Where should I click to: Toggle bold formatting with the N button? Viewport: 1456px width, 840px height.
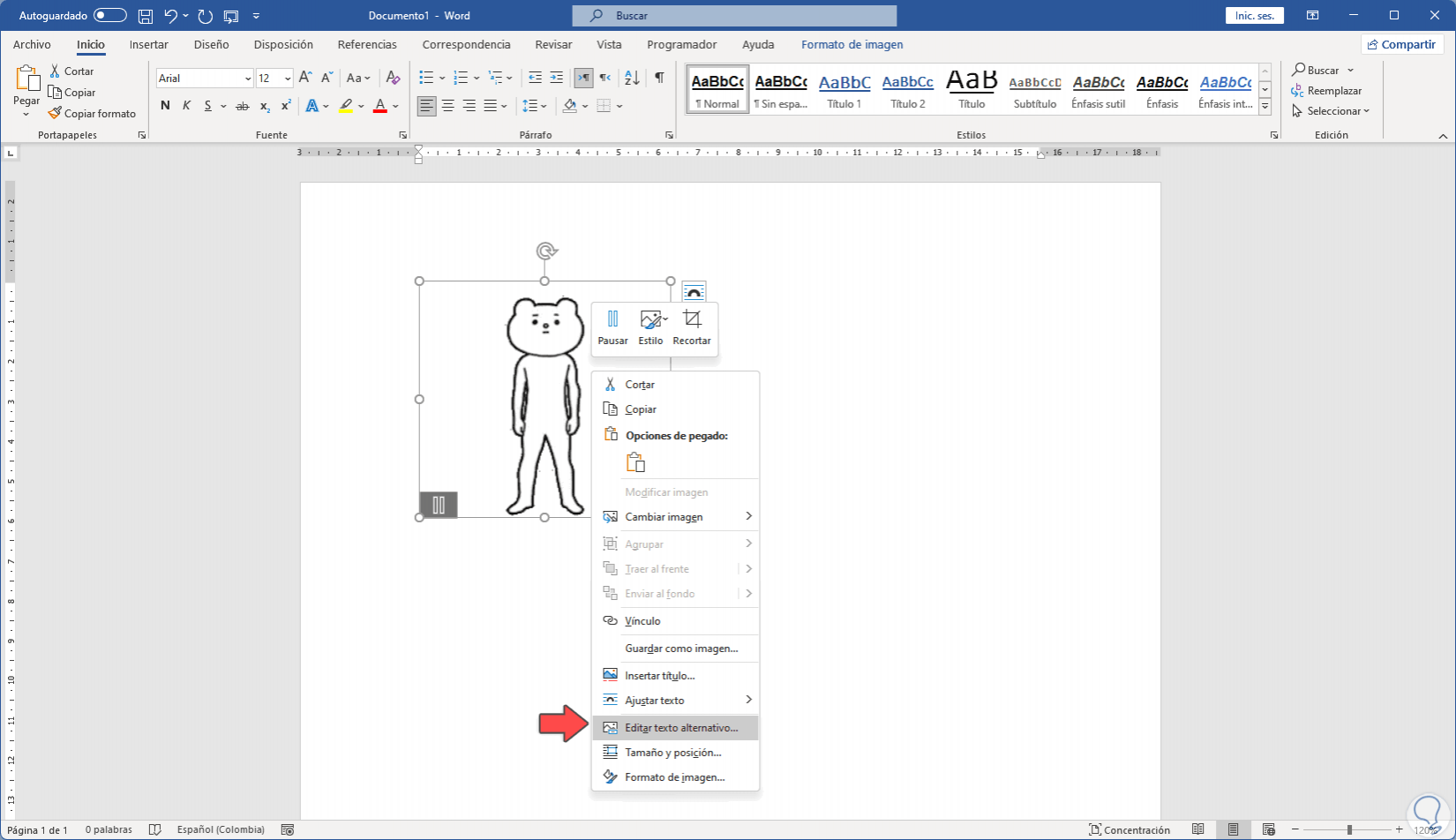tap(165, 106)
